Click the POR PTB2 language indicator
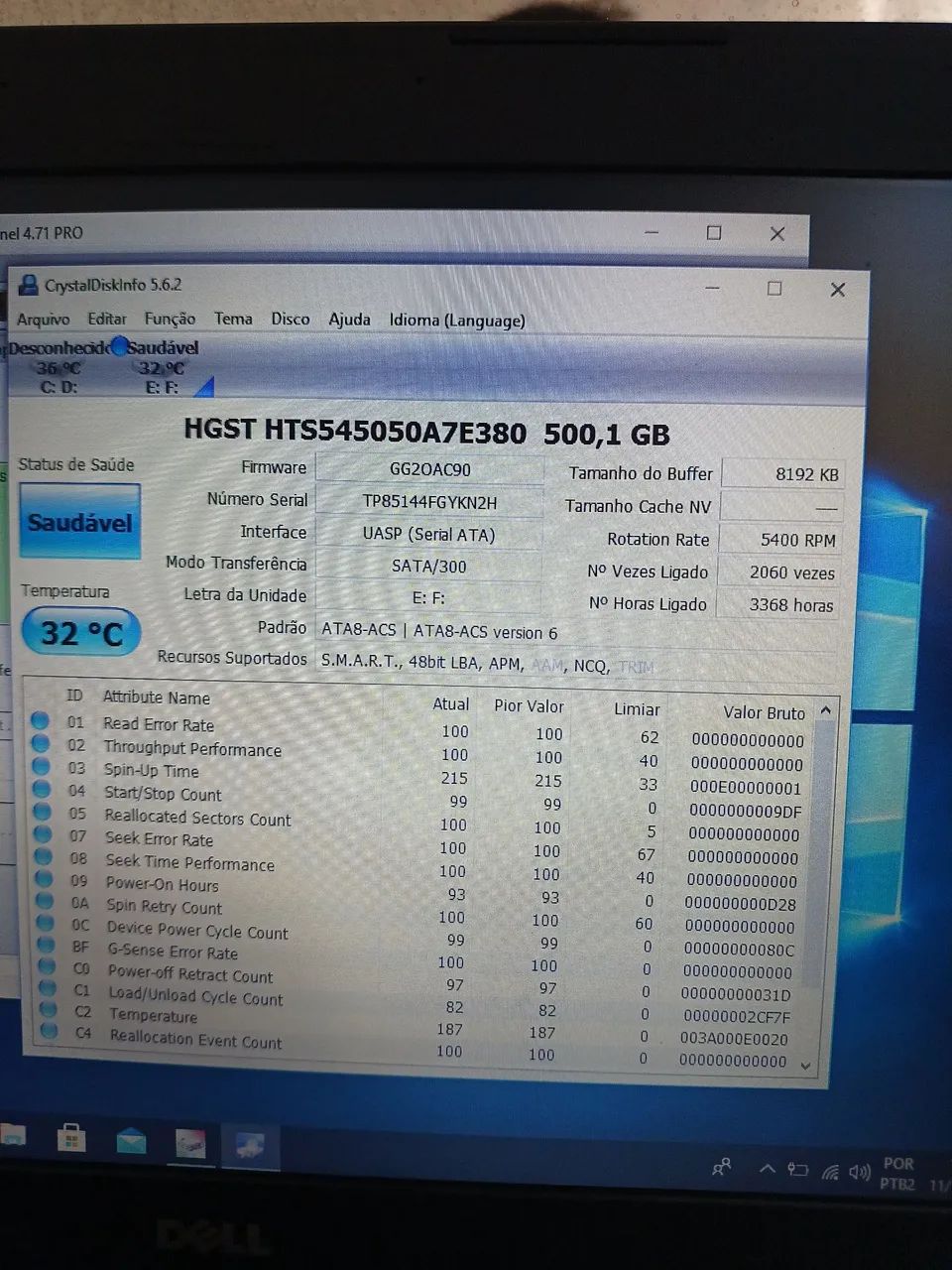 [x=898, y=1173]
